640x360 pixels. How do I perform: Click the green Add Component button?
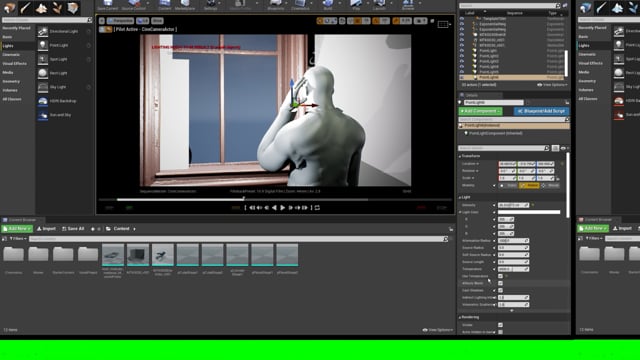point(480,111)
